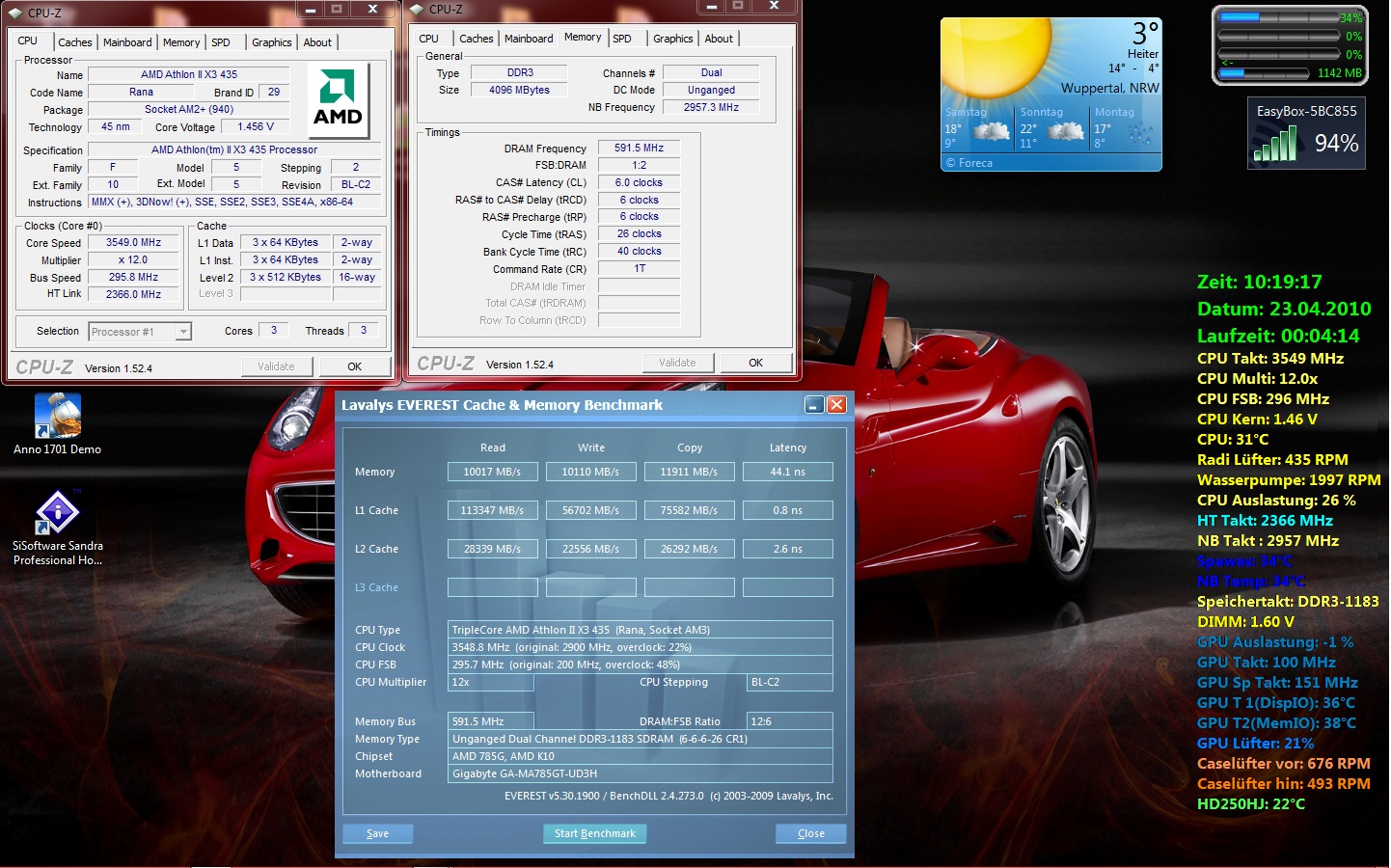Screen dimensions: 1391x868
Task: Open SiSoftware Sandra Professional desktop icon
Action: click(x=57, y=513)
